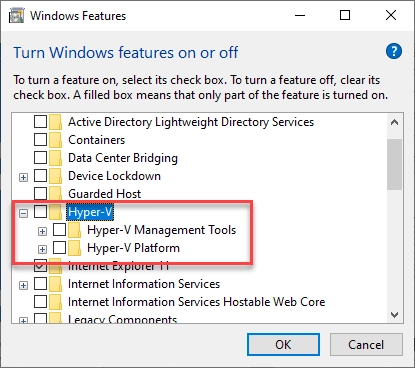Enable Hyper-V Management Tools checkbox
This screenshot has height=368, width=415.
click(x=59, y=230)
